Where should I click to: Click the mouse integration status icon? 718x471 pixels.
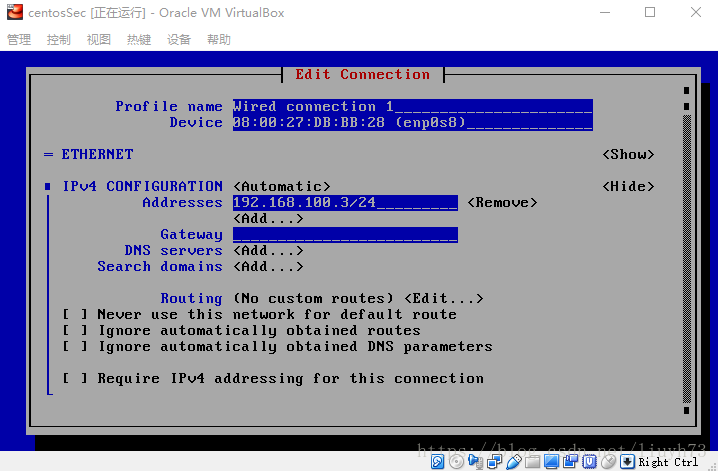pos(608,462)
